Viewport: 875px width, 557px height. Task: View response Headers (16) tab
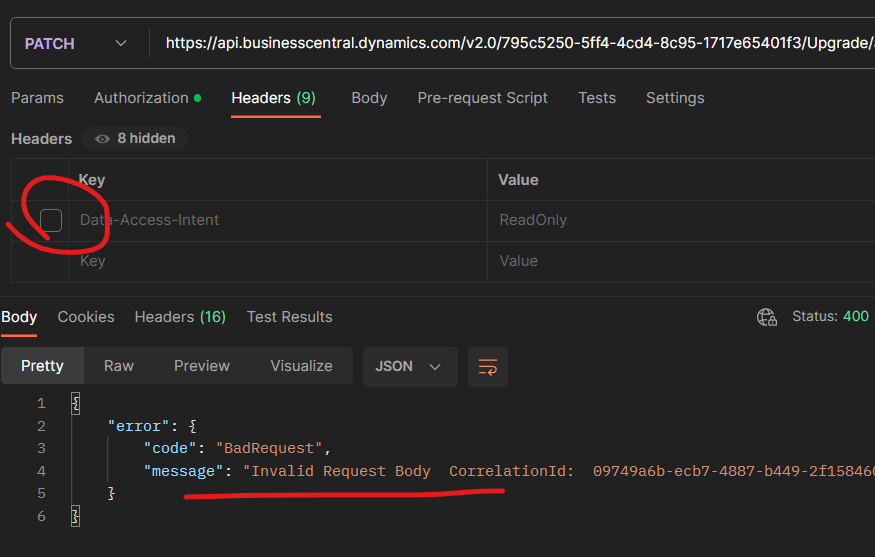[x=180, y=317]
